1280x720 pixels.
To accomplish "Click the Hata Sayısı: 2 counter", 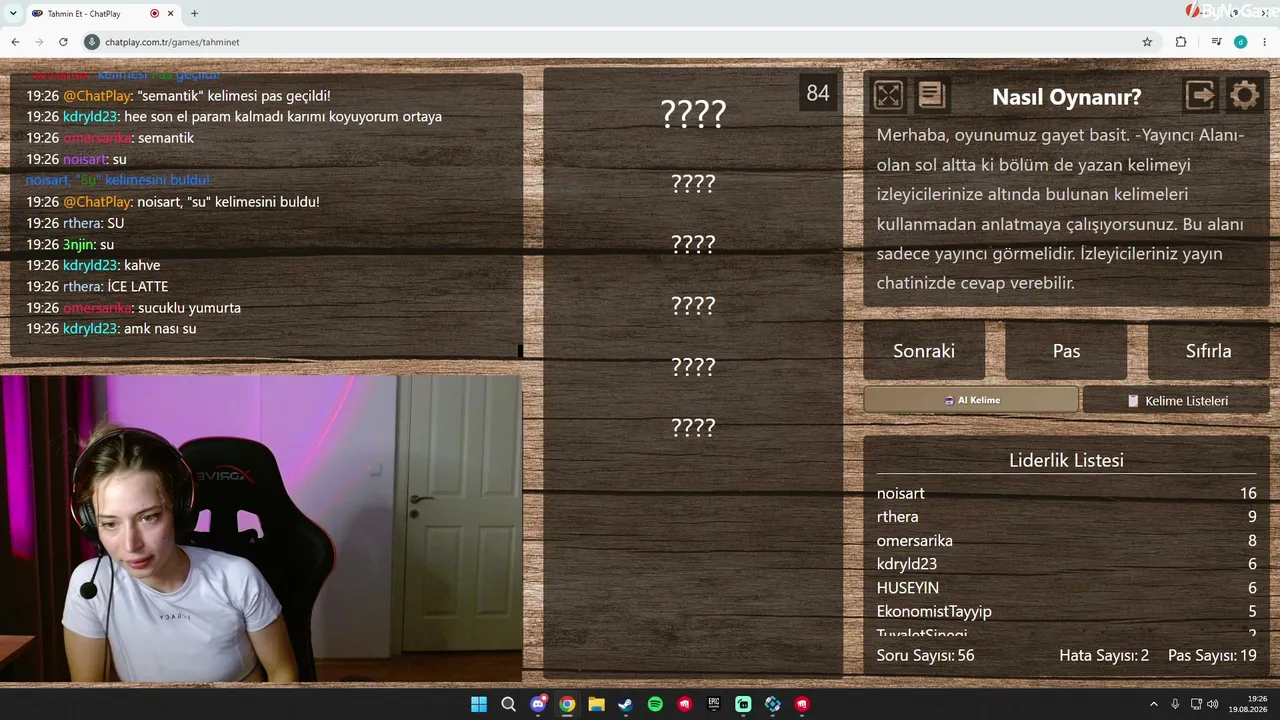I will pos(1104,656).
